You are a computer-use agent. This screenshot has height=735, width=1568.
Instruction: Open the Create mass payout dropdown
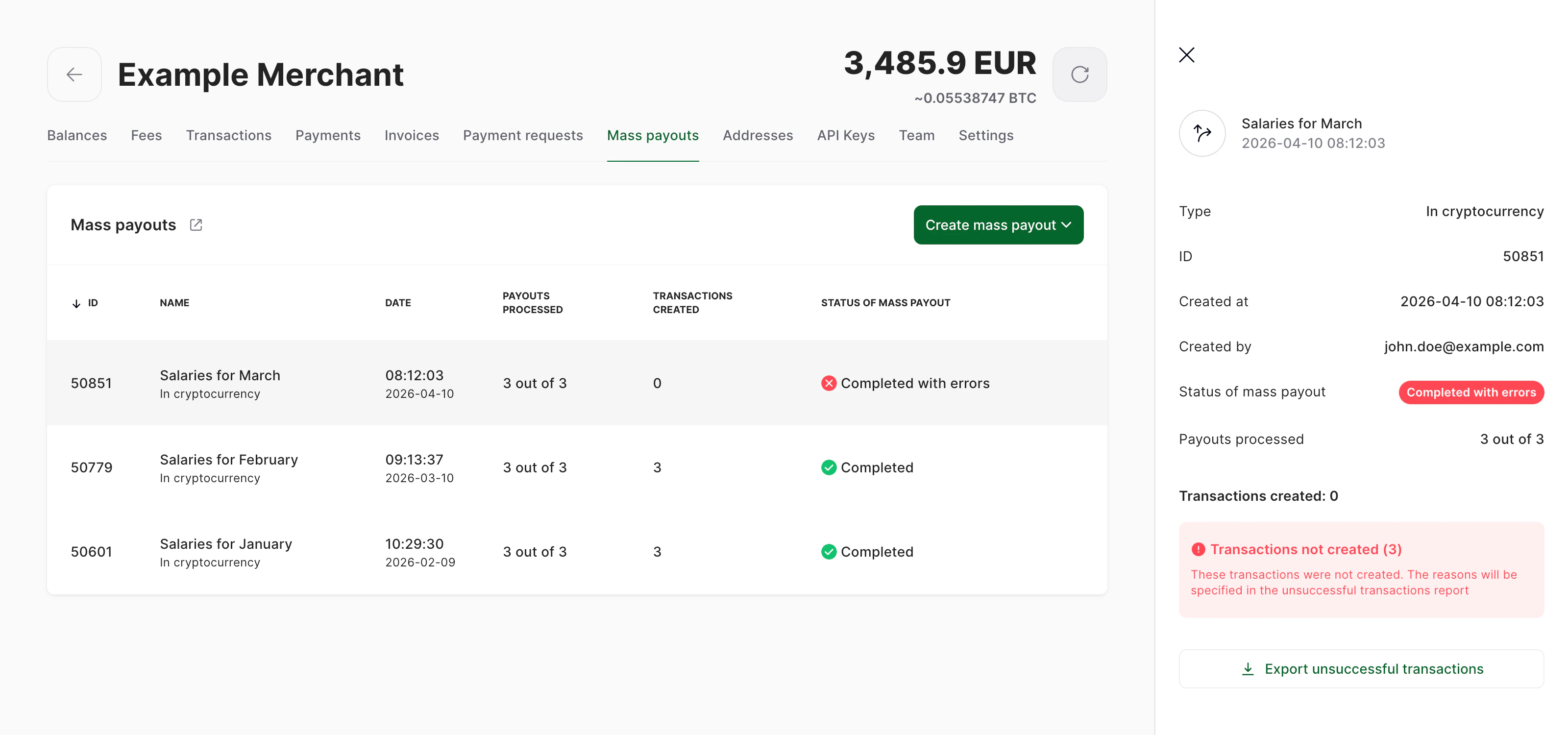[x=1068, y=224]
